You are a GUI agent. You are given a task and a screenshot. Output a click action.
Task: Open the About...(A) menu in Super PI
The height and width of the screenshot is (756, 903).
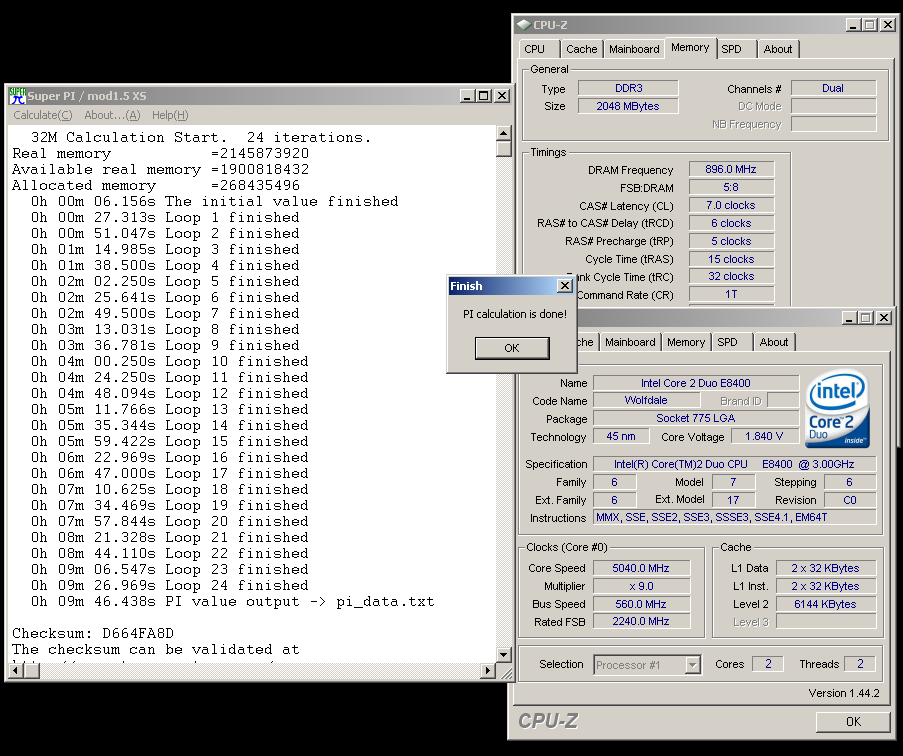point(112,115)
